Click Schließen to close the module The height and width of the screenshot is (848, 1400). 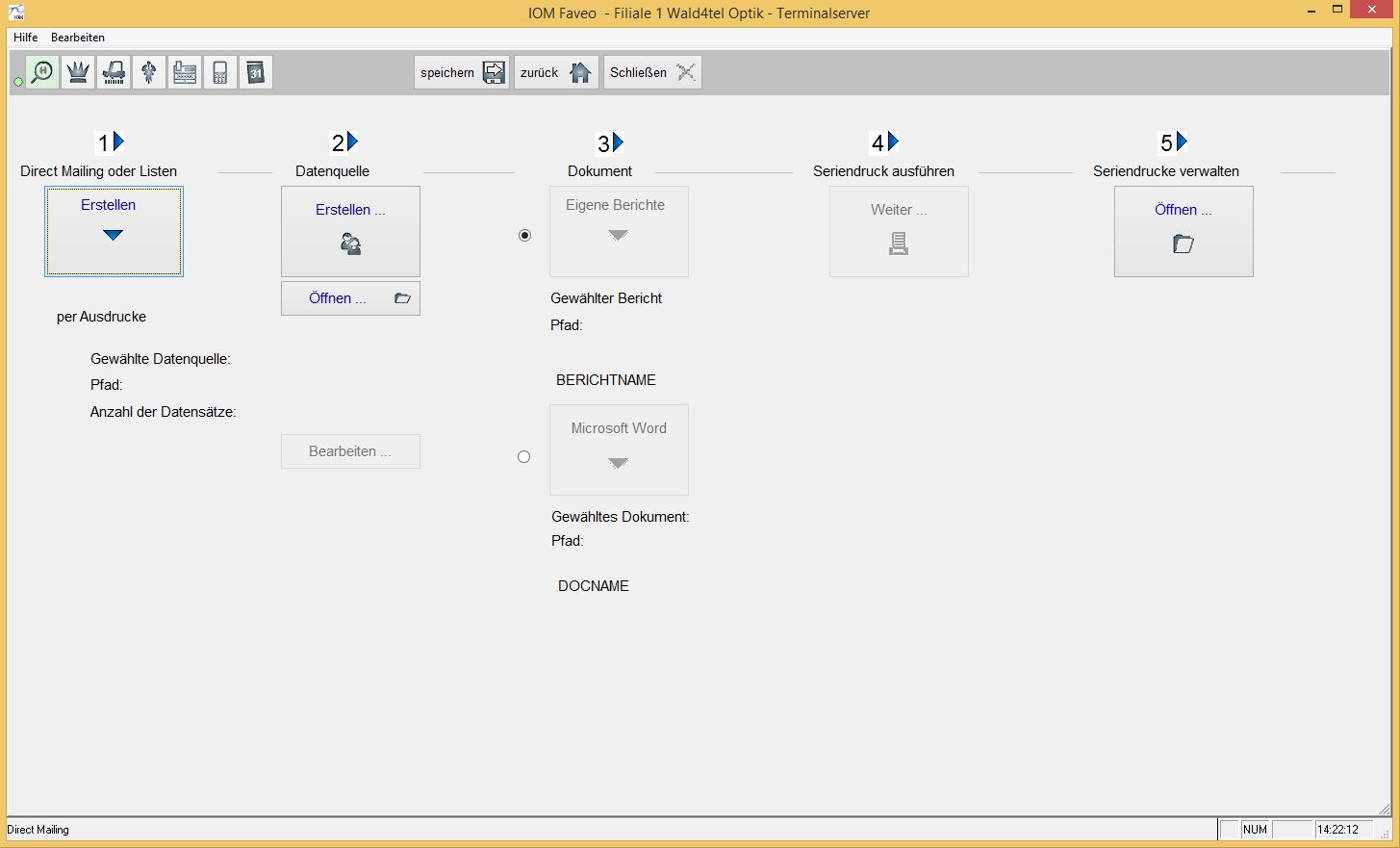coord(651,72)
